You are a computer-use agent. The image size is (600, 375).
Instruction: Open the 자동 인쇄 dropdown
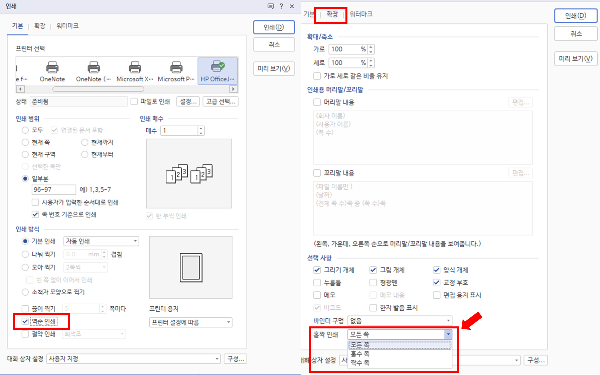point(101,241)
